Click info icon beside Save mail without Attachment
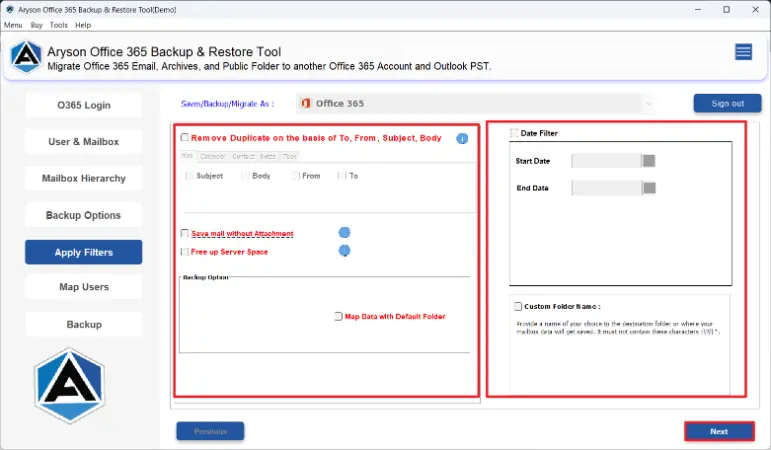Image resolution: width=771 pixels, height=450 pixels. click(x=344, y=232)
